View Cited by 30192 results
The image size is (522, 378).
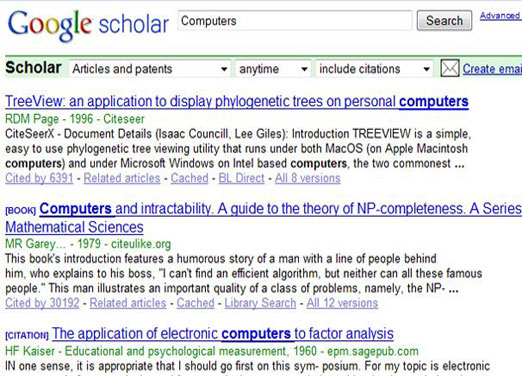pos(42,303)
